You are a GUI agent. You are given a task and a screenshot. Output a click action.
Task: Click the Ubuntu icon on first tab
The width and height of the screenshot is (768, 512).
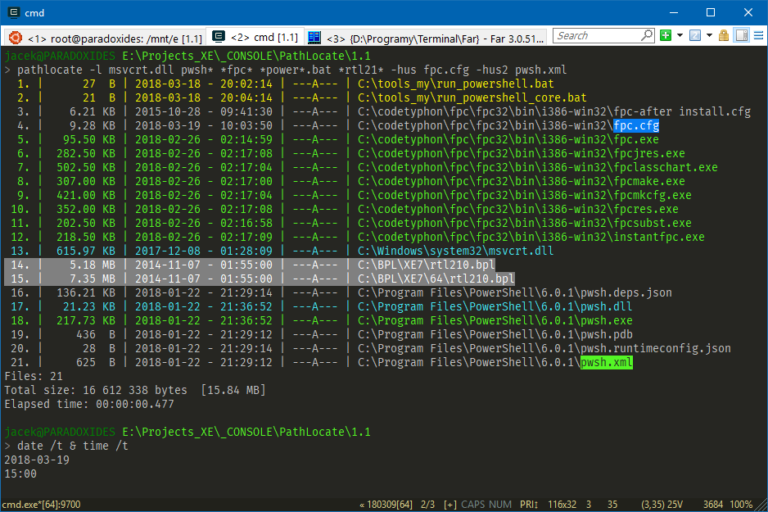click(15, 36)
